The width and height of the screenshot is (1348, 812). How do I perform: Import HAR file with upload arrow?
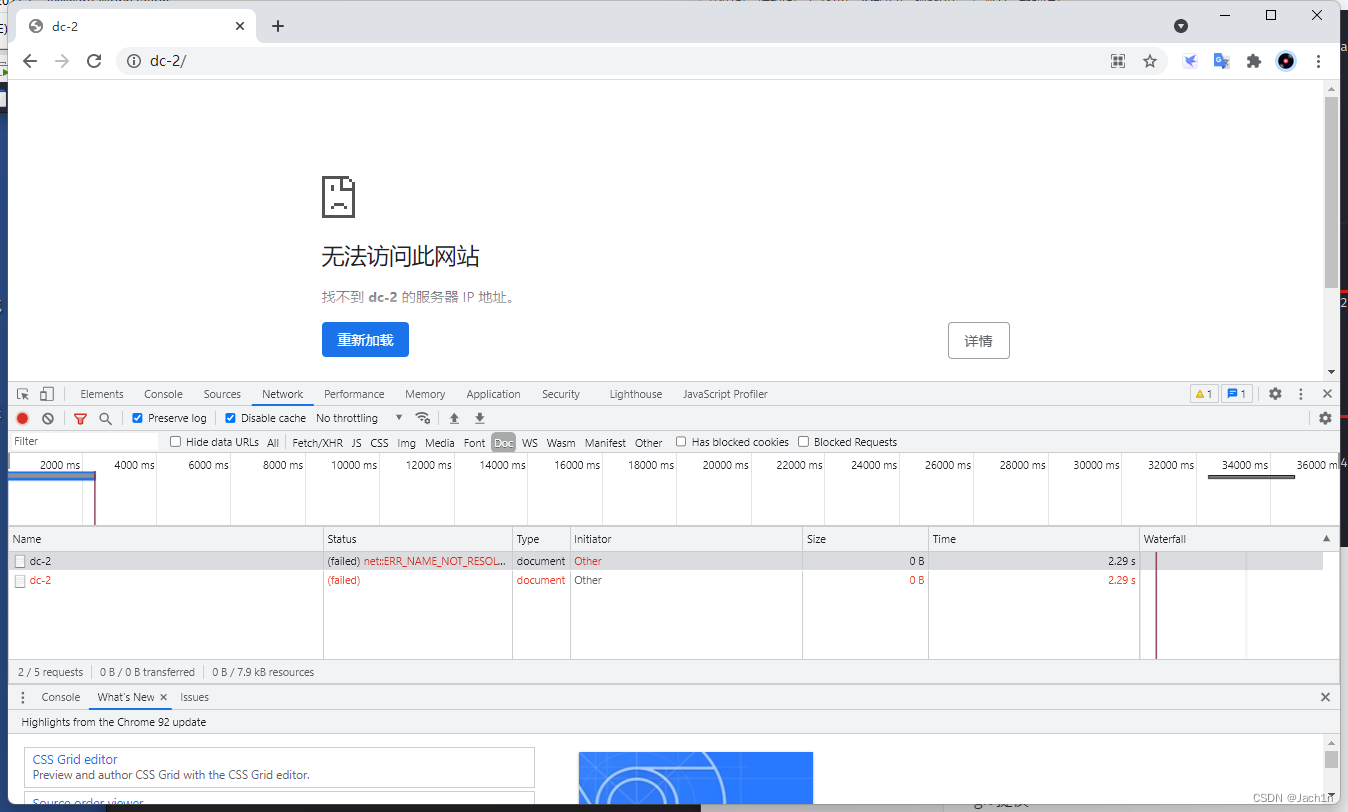pos(454,418)
